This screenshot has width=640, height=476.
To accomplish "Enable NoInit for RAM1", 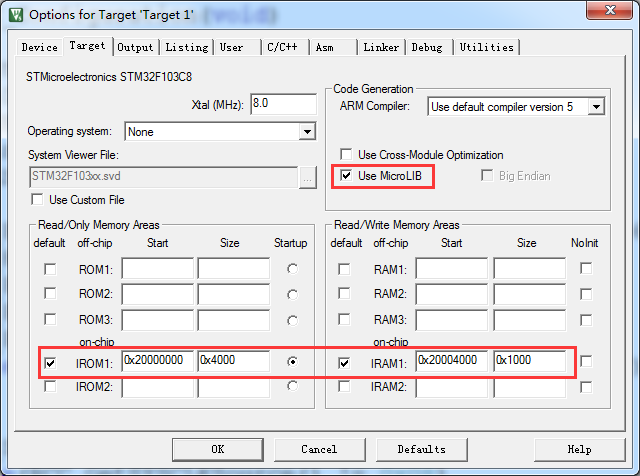I will (x=586, y=268).
